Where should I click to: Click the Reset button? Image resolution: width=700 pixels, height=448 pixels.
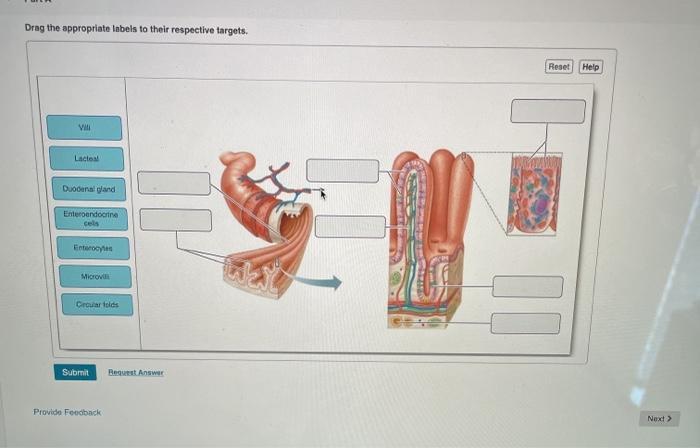tap(559, 66)
